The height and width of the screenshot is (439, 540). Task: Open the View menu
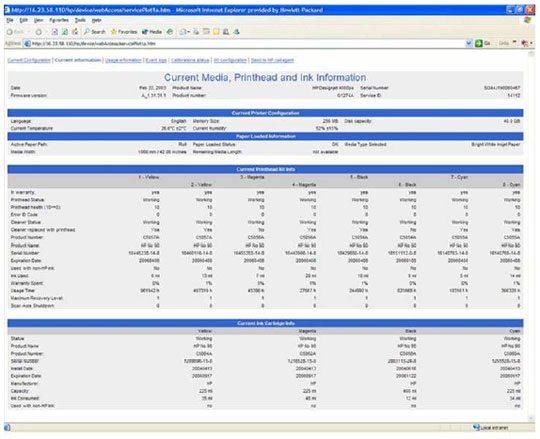pos(38,20)
